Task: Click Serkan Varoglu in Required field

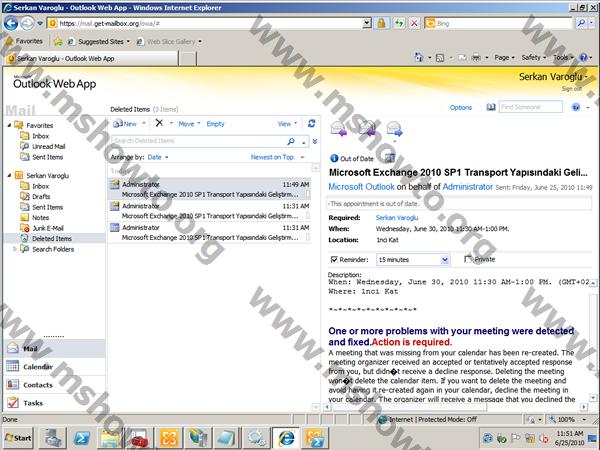Action: pos(397,218)
